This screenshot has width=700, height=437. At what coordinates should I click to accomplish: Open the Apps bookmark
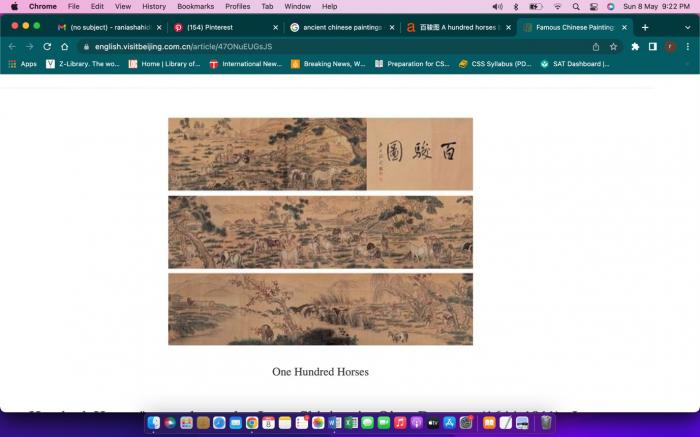(x=22, y=64)
